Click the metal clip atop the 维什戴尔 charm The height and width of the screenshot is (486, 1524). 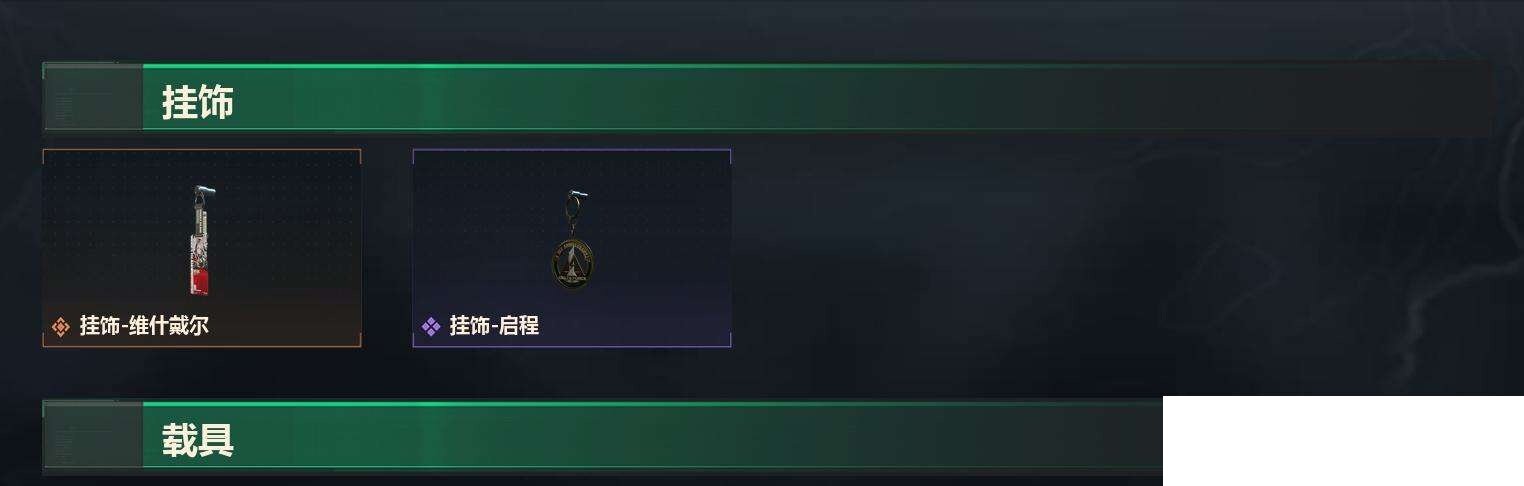(205, 190)
